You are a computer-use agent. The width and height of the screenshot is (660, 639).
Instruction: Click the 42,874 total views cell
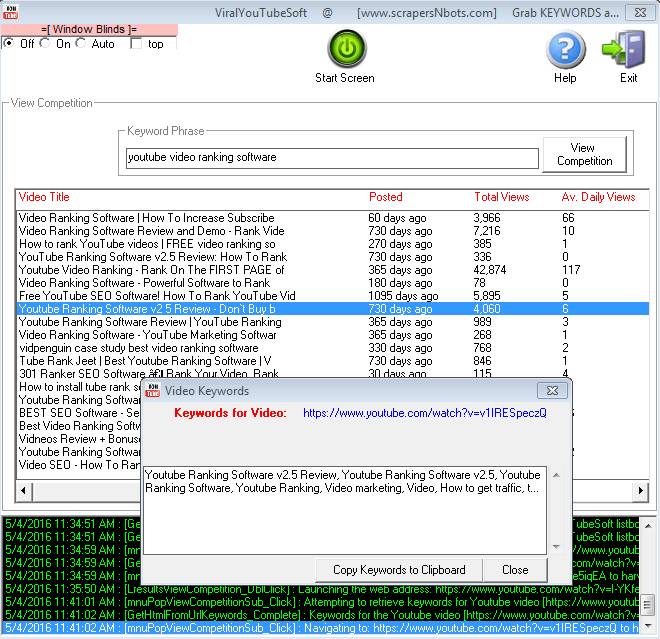pos(490,270)
